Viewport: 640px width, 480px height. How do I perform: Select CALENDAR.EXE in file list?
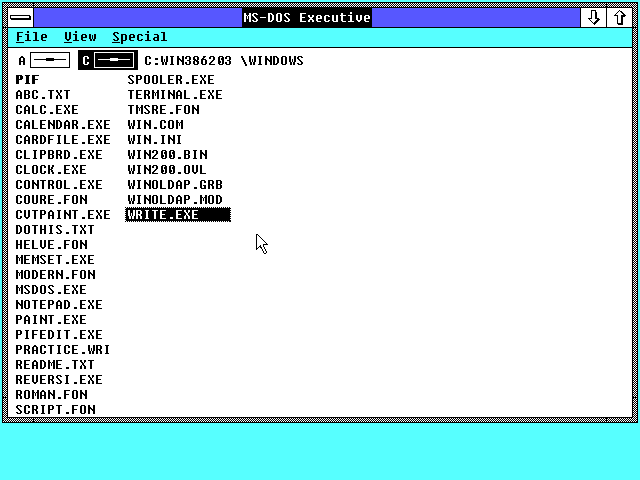(x=63, y=124)
